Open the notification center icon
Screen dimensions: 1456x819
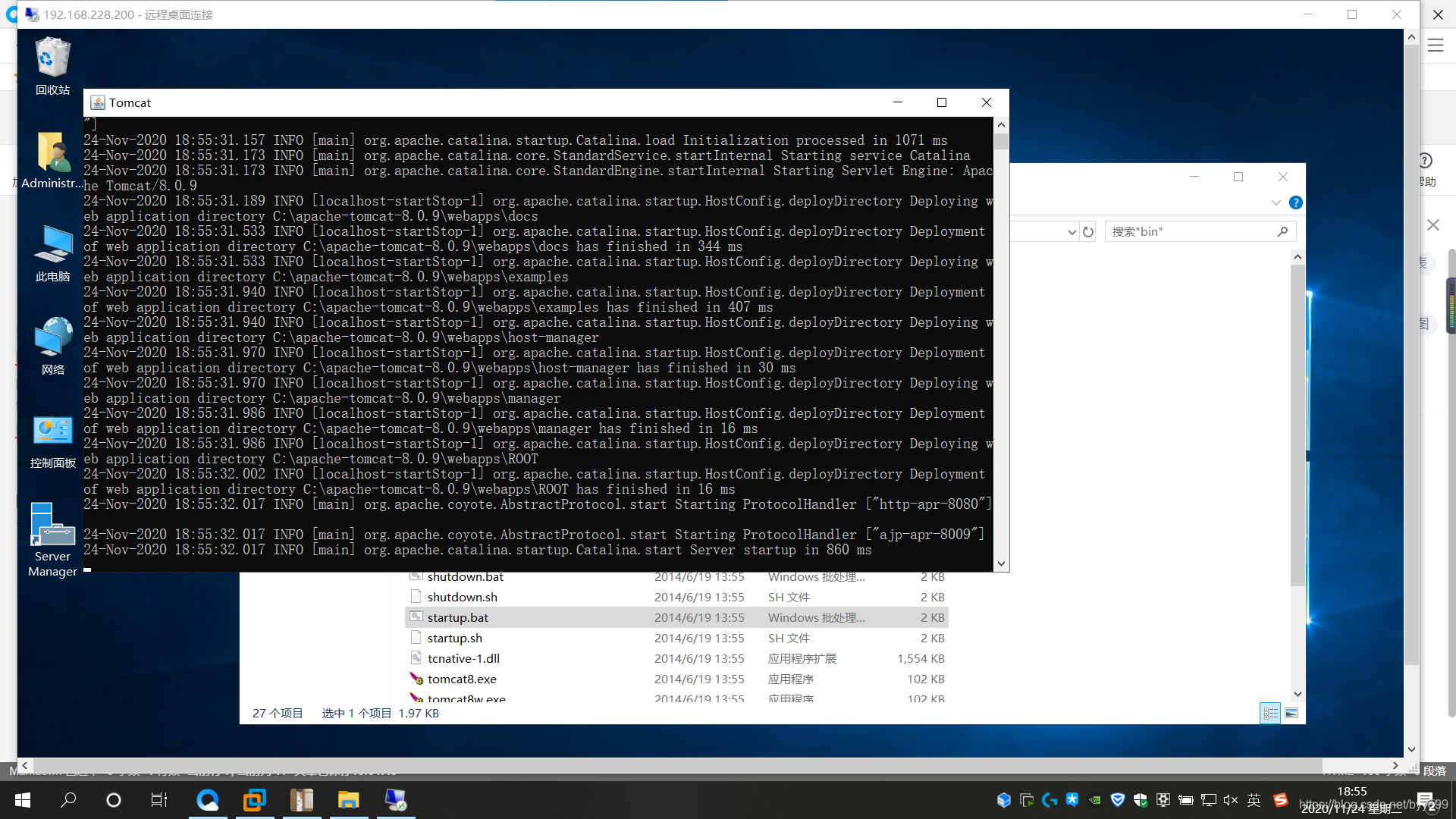(x=1426, y=799)
